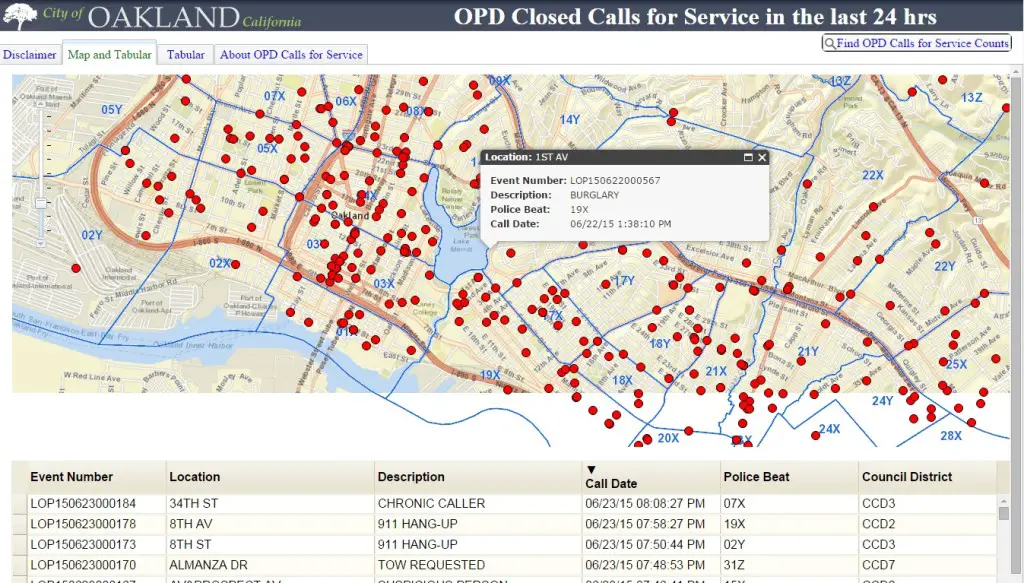Click BURGLARY description in the popup
Image resolution: width=1024 pixels, height=583 pixels.
(x=594, y=195)
